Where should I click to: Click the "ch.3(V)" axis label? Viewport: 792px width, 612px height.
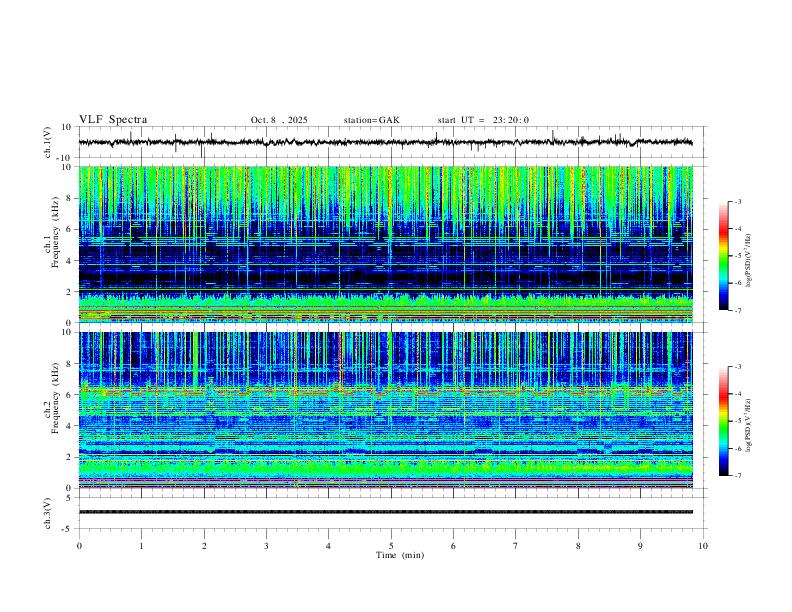[x=48, y=514]
